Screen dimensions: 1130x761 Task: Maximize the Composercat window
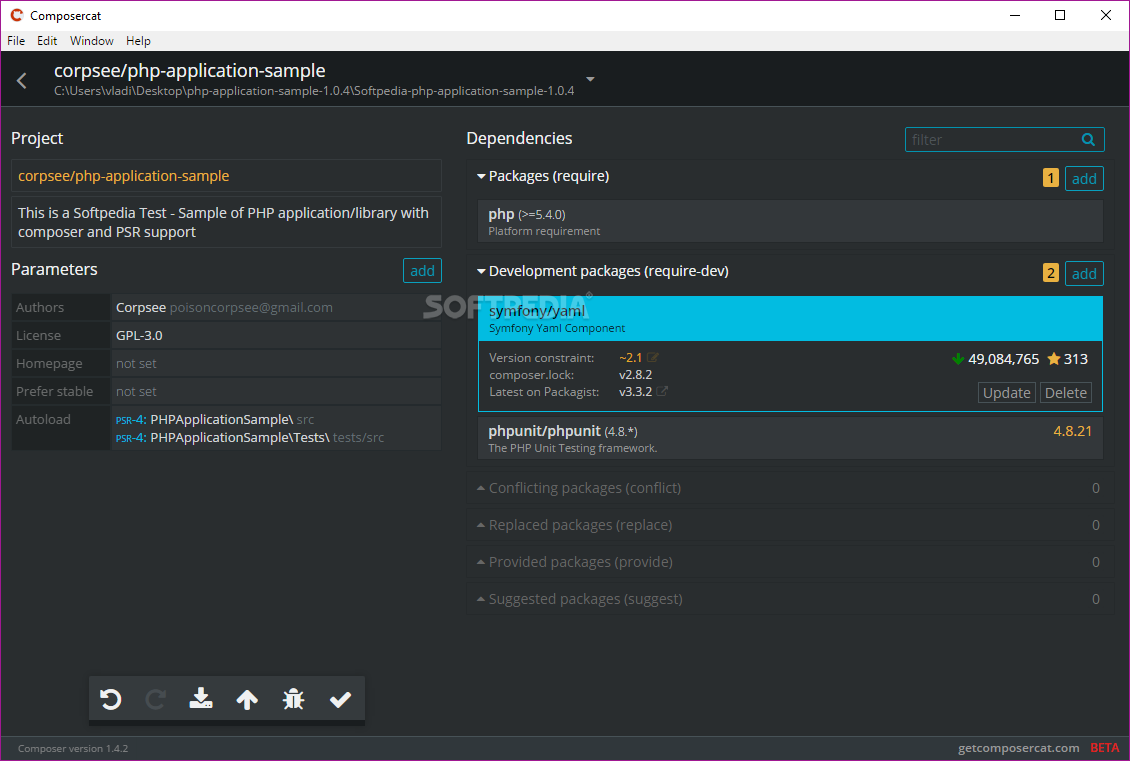pos(1059,15)
